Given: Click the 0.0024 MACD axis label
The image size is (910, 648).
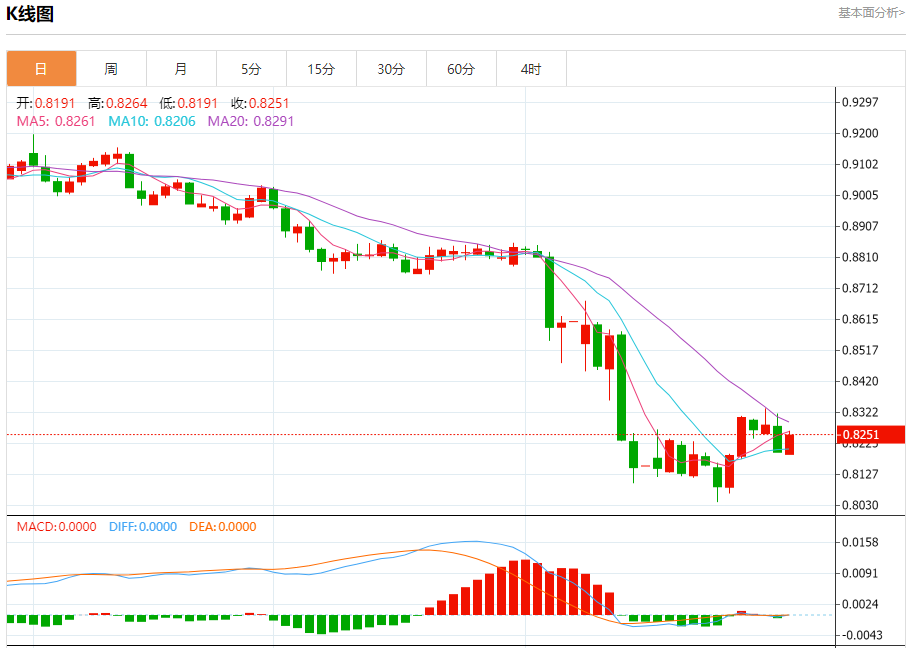Looking at the screenshot, I should [x=861, y=604].
